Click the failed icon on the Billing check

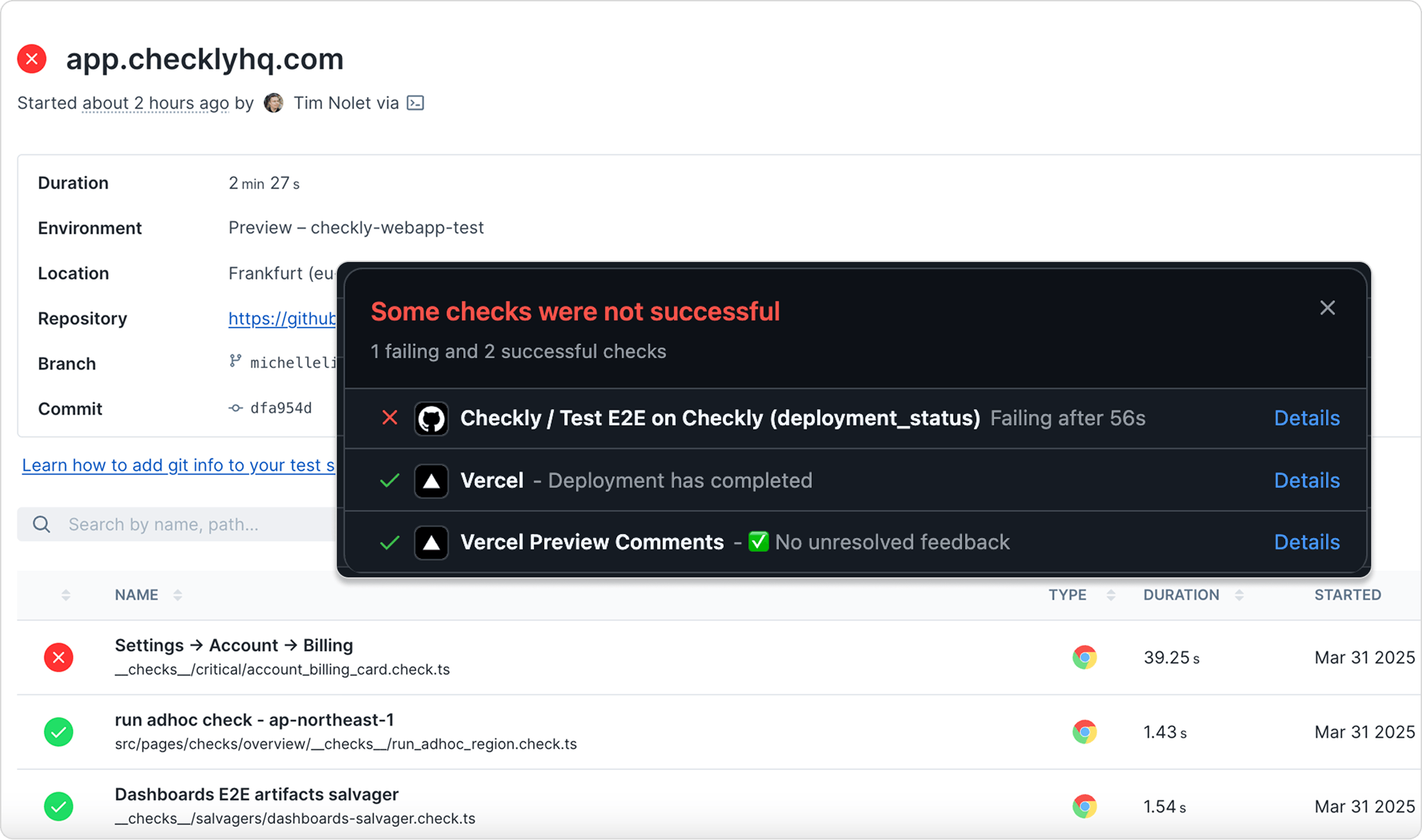(59, 658)
